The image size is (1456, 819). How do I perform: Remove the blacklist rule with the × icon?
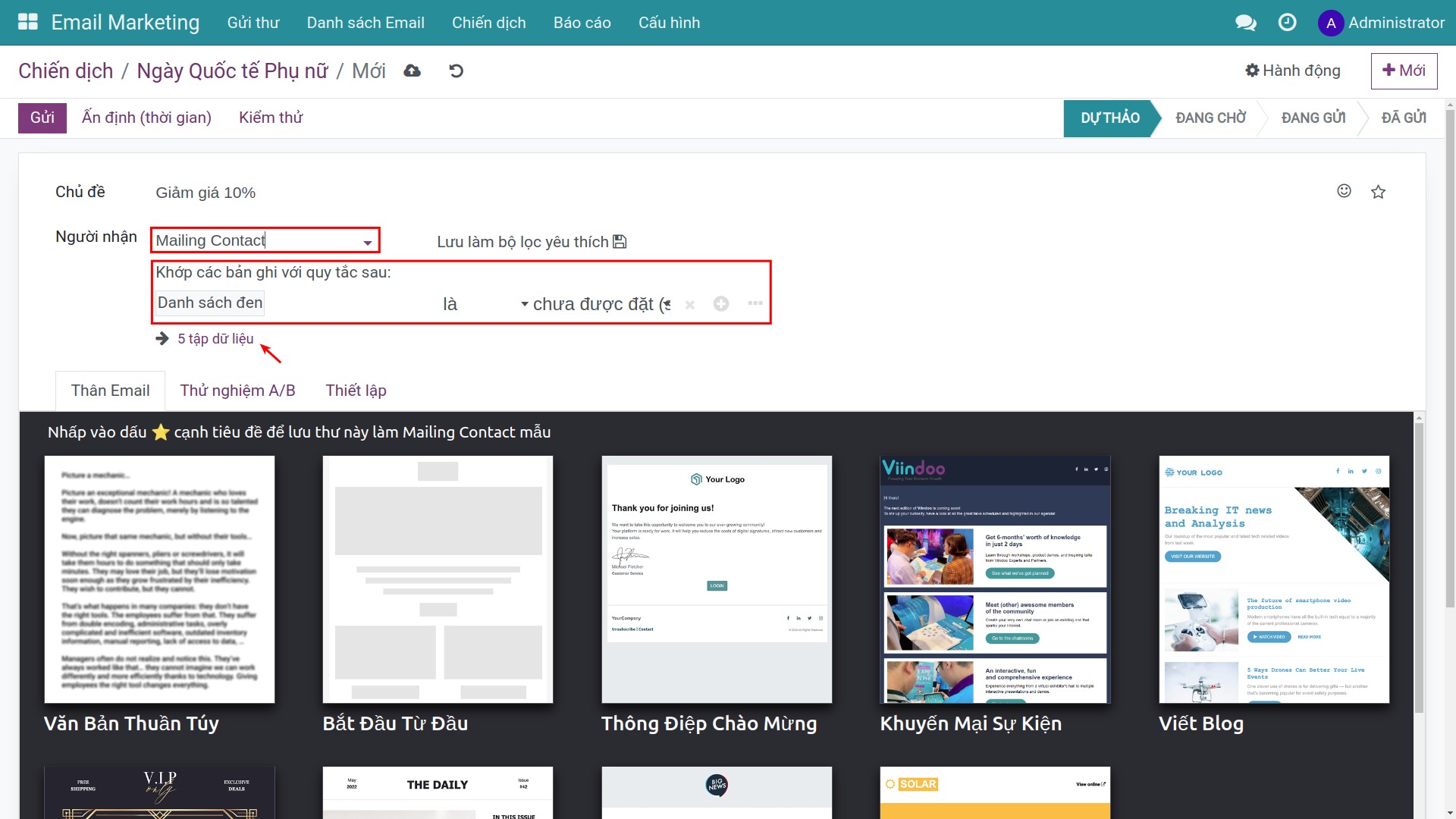[x=689, y=304]
